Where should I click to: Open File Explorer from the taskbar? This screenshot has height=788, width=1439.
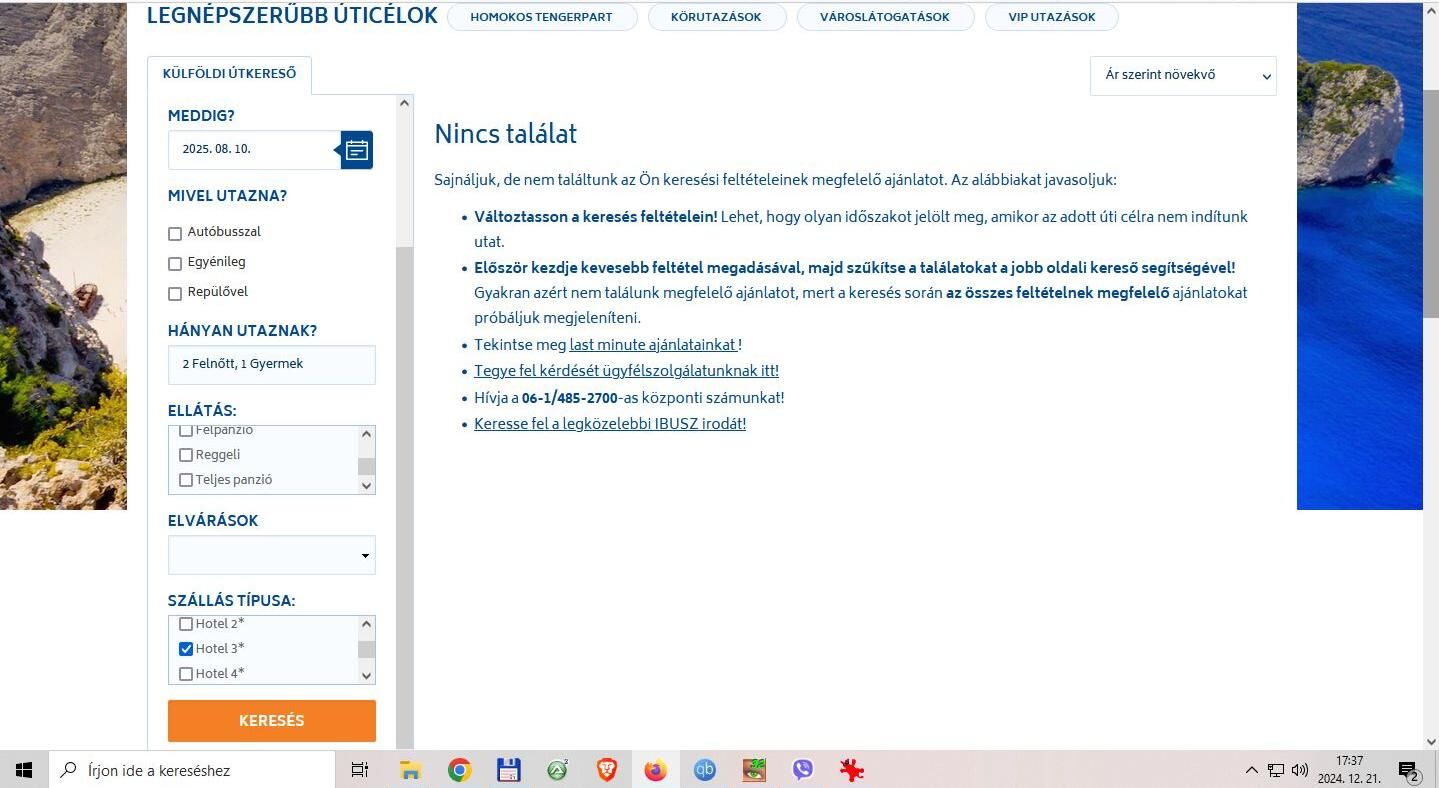point(410,770)
